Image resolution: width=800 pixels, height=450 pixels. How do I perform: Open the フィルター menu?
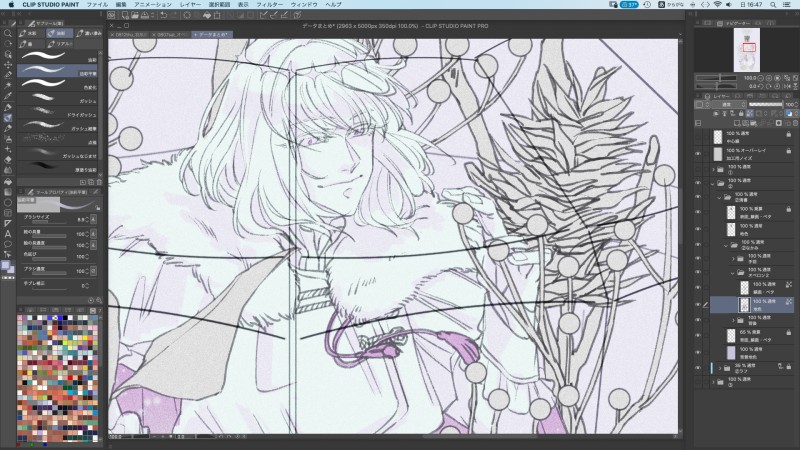269,5
